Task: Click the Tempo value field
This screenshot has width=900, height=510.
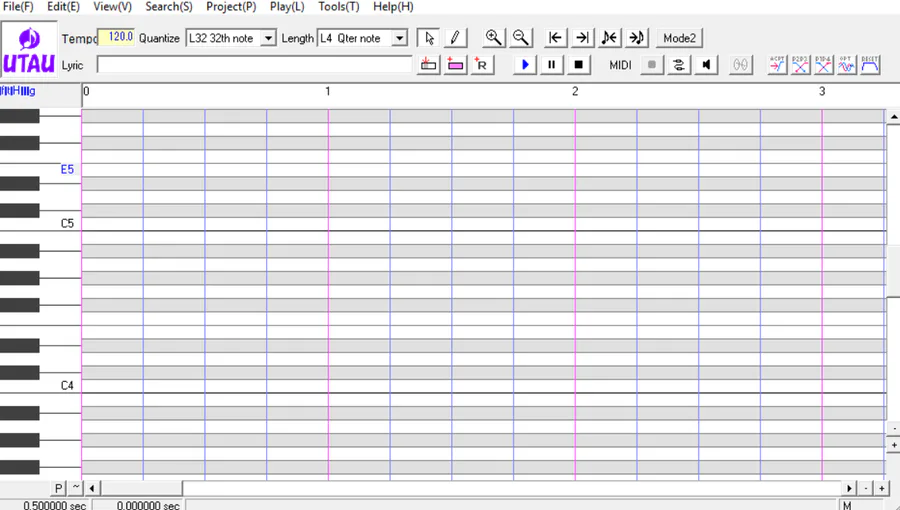Action: pos(117,37)
